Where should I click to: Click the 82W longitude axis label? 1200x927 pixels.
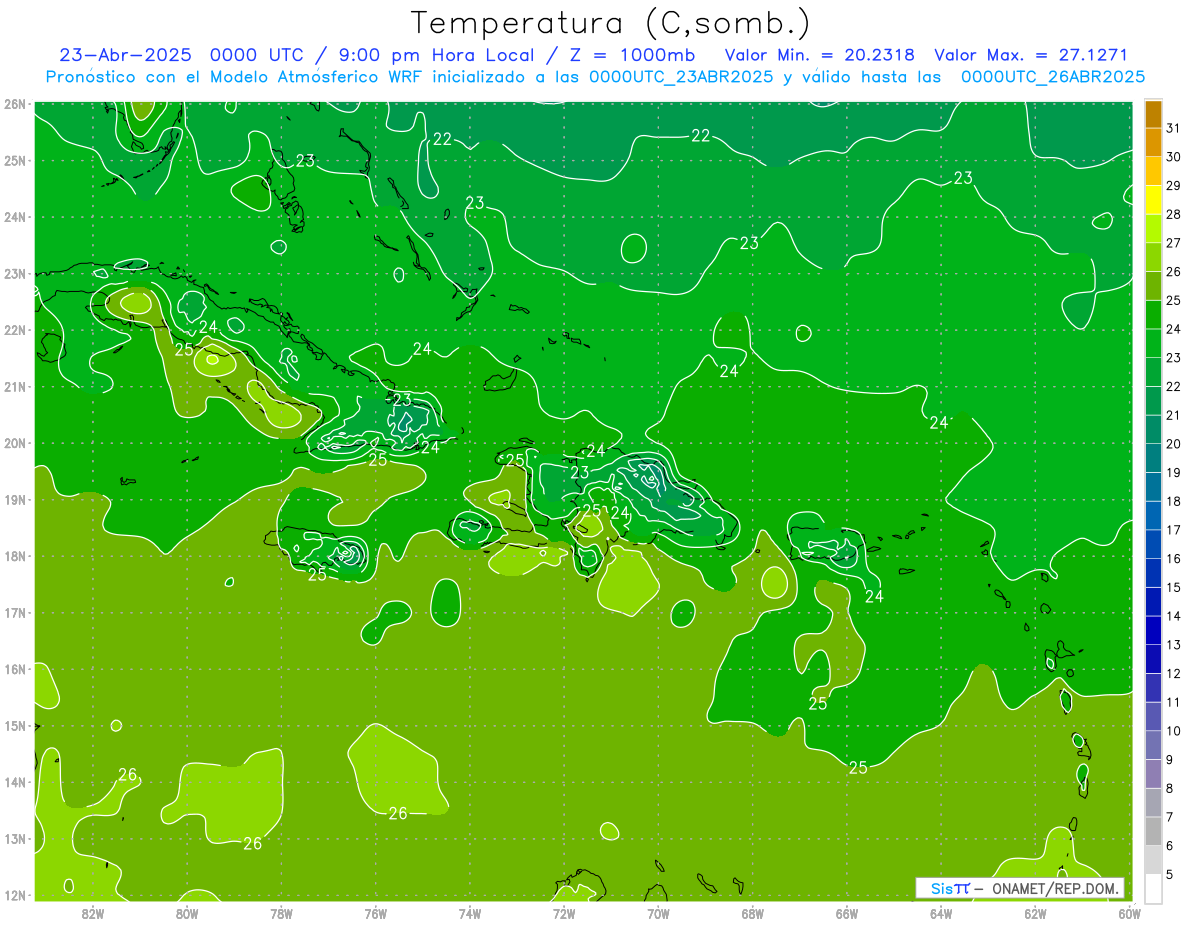93,912
